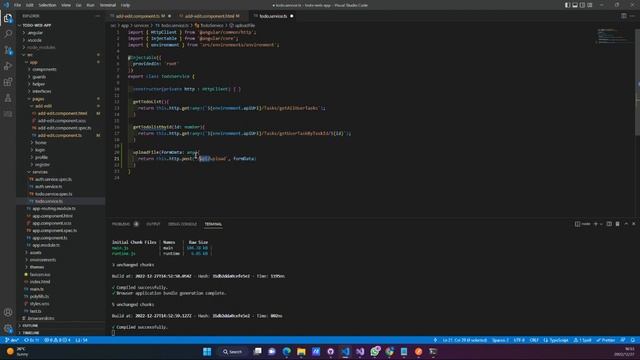Click the Windows Start button
640x360 pixels.
207,351
